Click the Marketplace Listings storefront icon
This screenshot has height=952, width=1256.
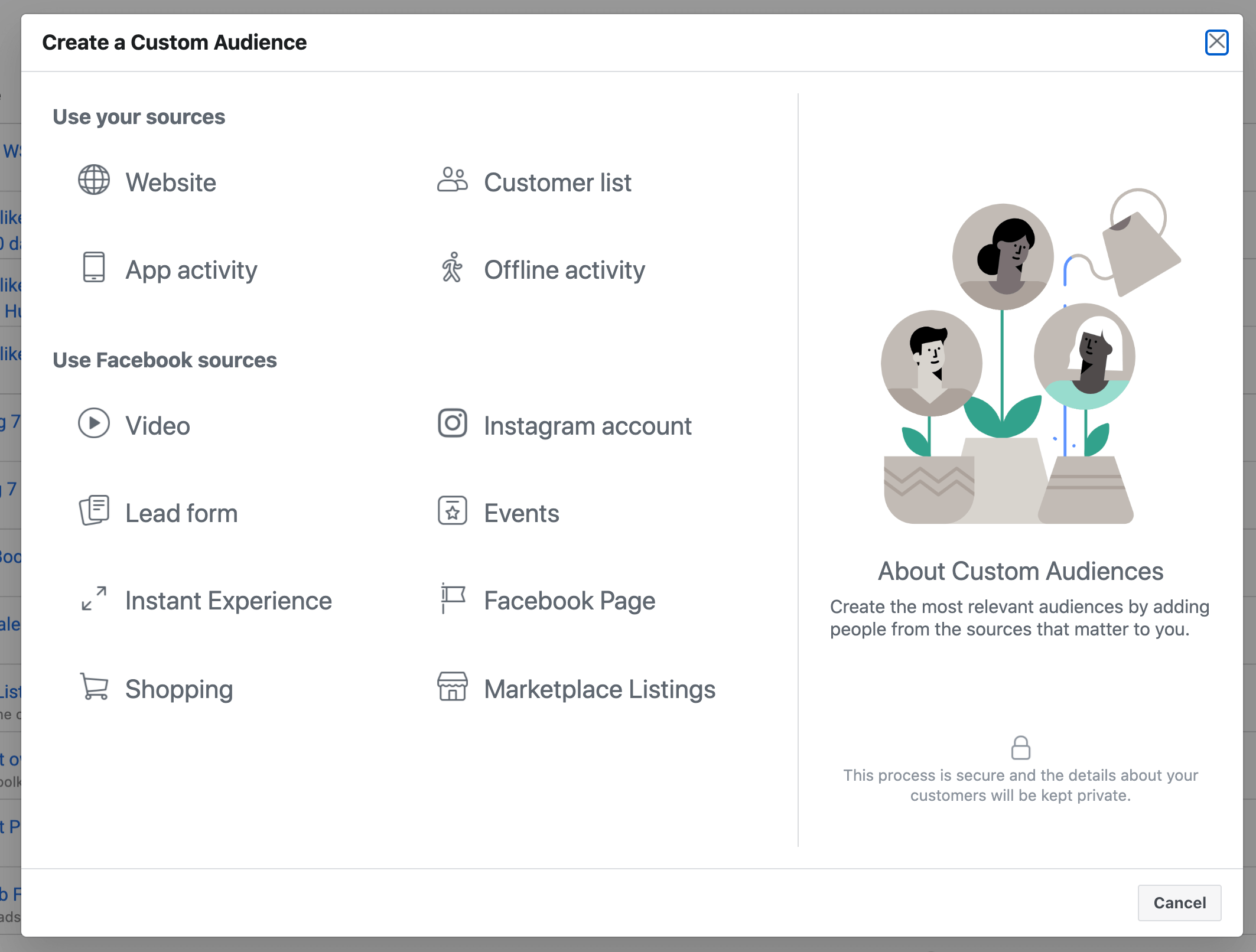pyautogui.click(x=453, y=686)
